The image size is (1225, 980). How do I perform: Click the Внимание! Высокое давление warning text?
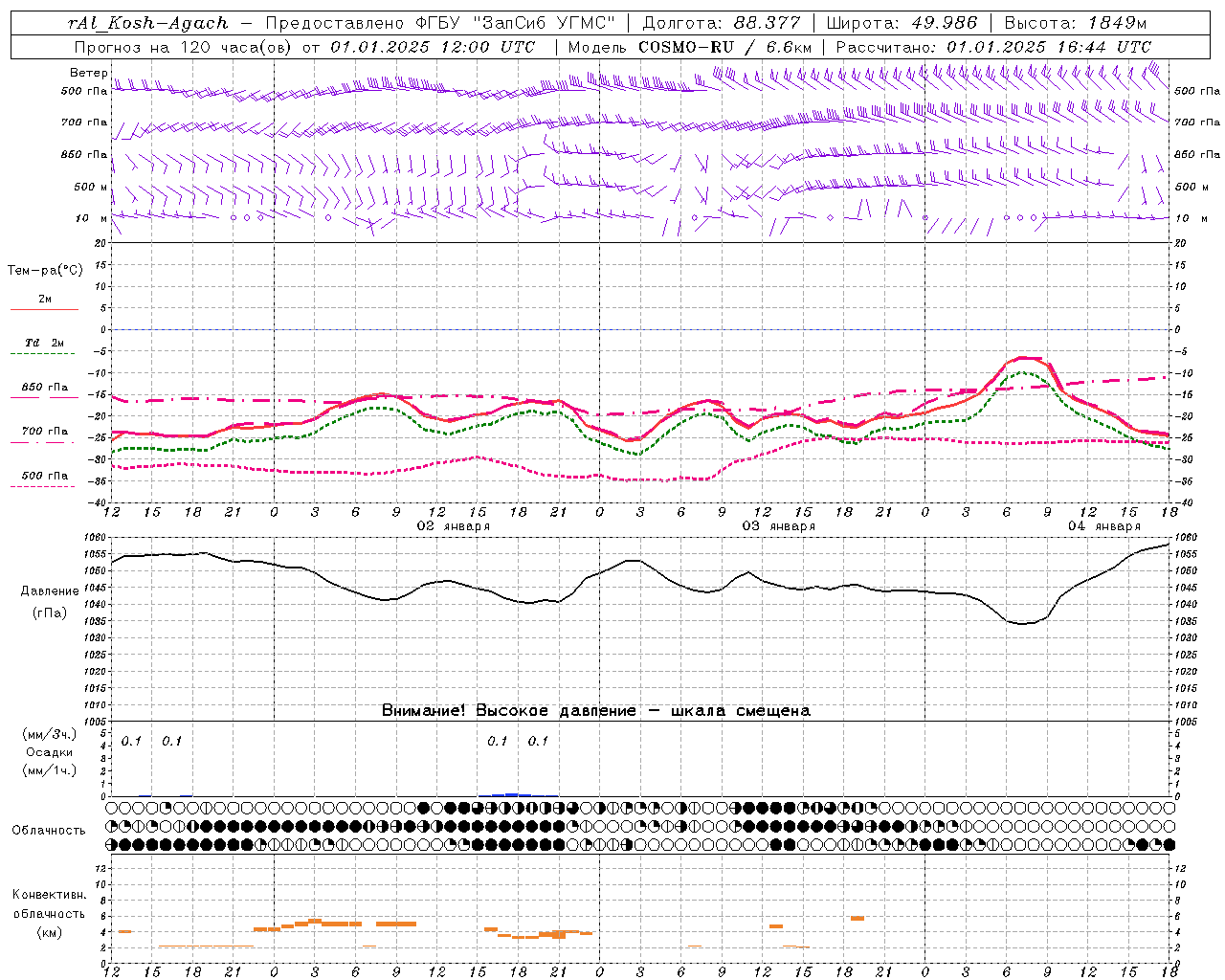pyautogui.click(x=595, y=711)
